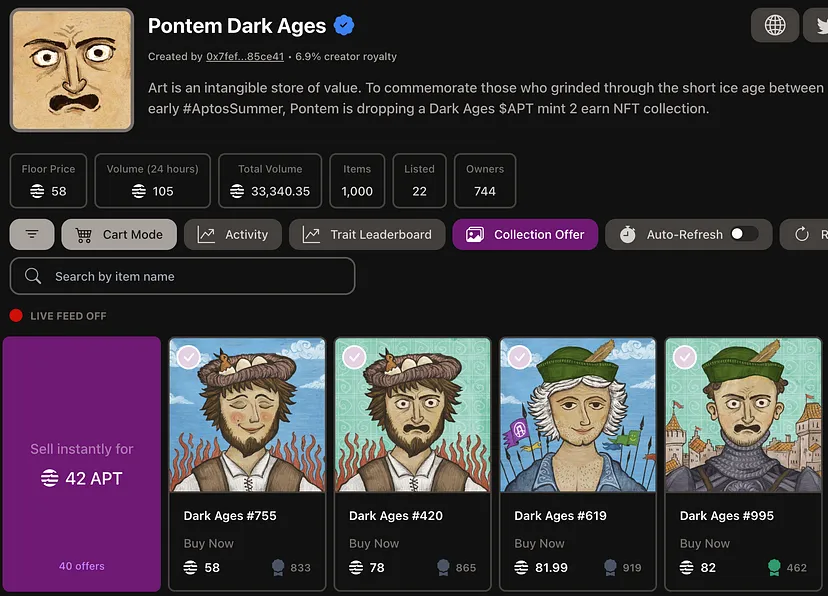This screenshot has width=828, height=596.
Task: Open creator address 0x7fef...85ce41
Action: coord(245,56)
